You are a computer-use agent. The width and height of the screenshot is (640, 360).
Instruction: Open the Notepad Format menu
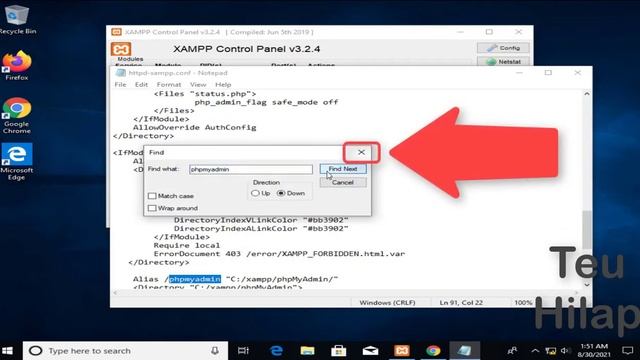[x=169, y=84]
